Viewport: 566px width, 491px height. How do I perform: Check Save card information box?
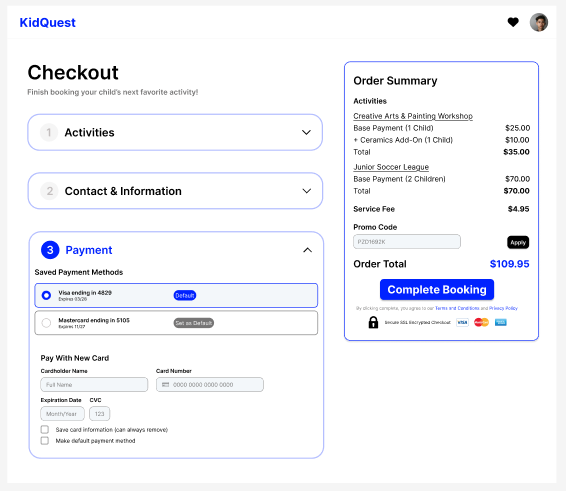click(45, 429)
